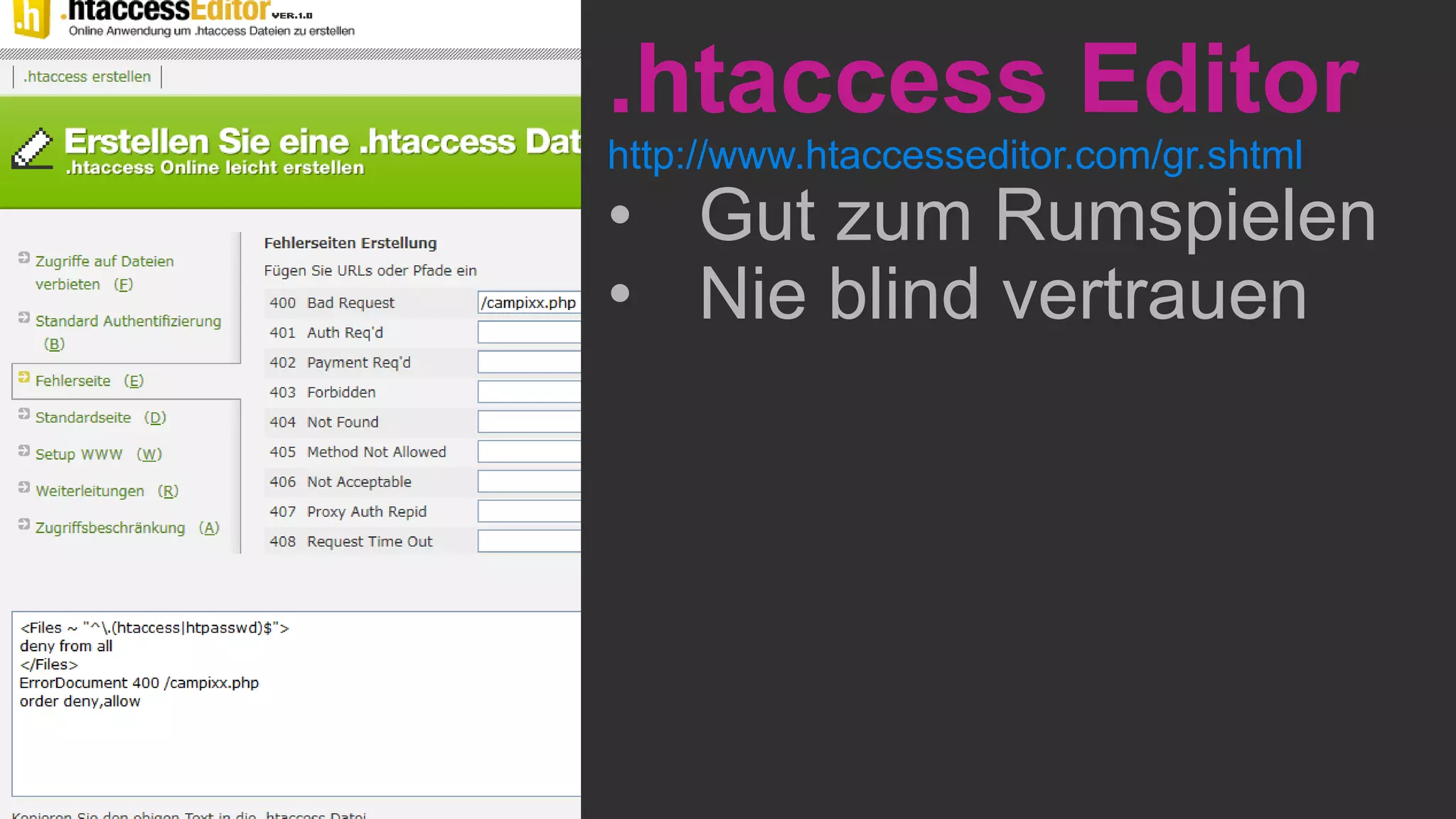Screen dimensions: 1456x819
Task: Click arrow icon beside Zugriffsbeschränkung
Action: coord(24,524)
